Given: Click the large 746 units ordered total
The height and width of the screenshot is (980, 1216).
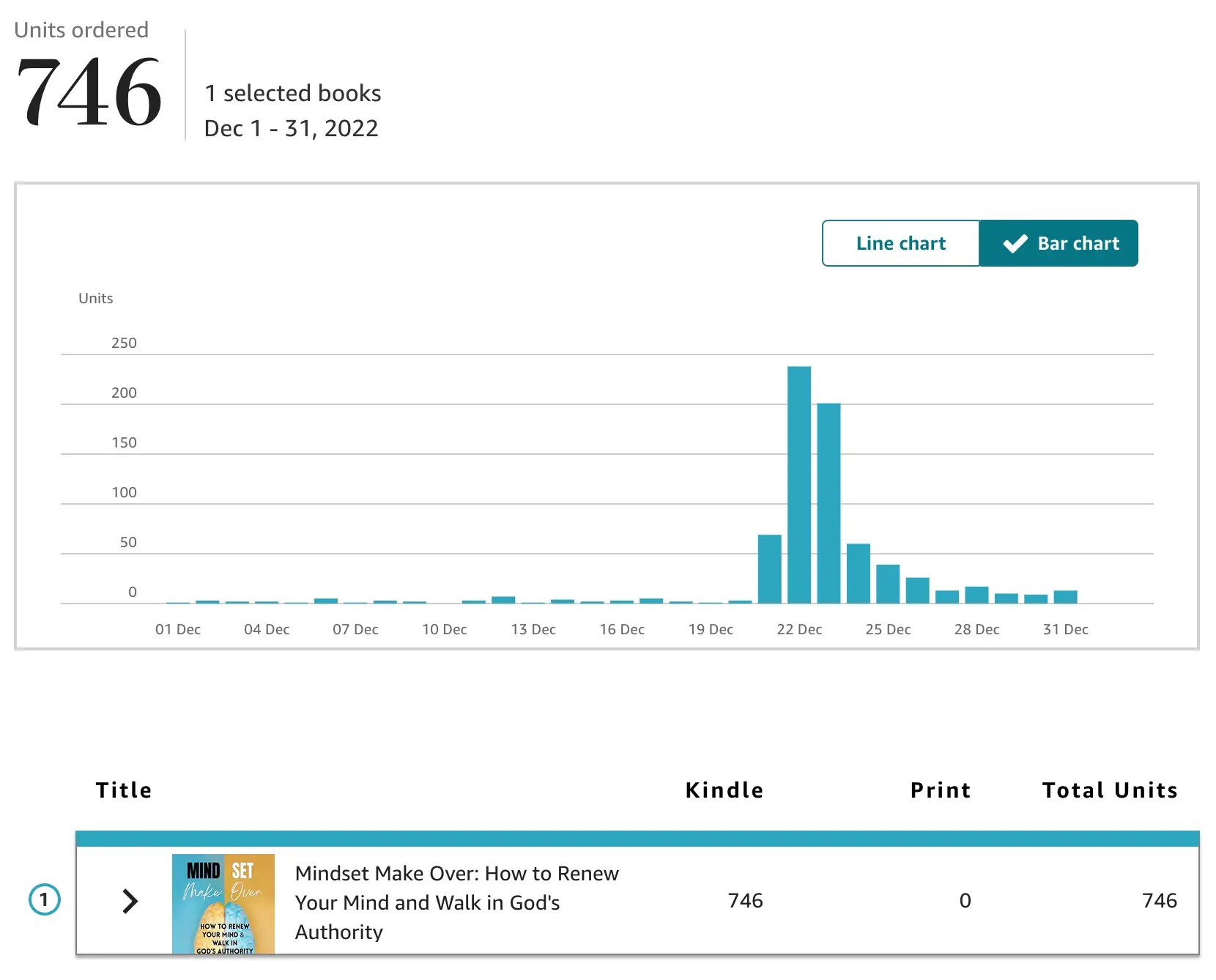Looking at the screenshot, I should (89, 92).
